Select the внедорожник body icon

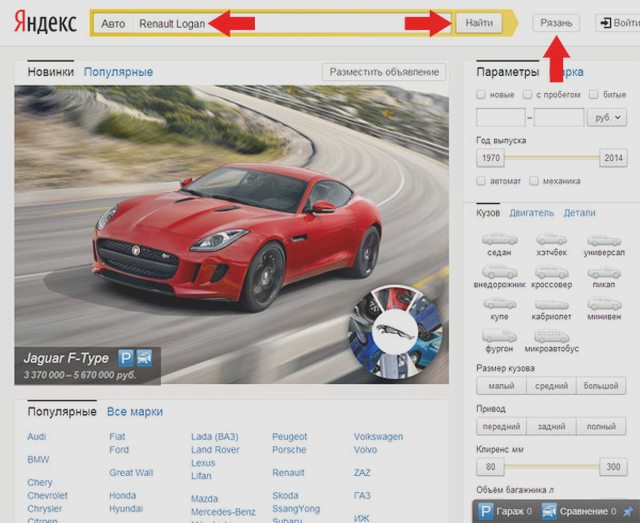coord(500,271)
